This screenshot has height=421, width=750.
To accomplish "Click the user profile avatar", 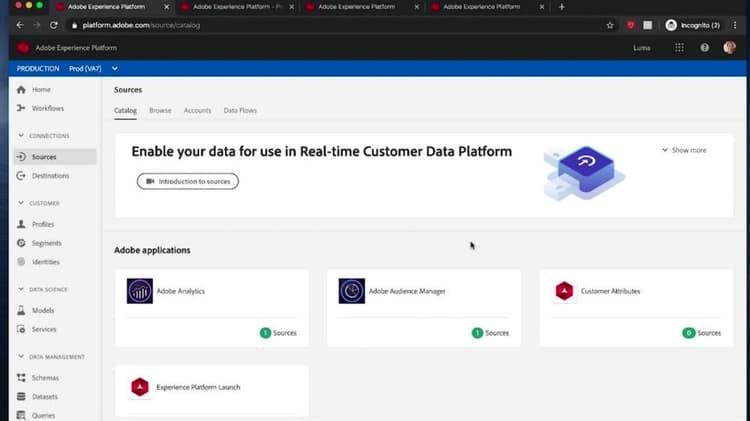I will point(729,47).
